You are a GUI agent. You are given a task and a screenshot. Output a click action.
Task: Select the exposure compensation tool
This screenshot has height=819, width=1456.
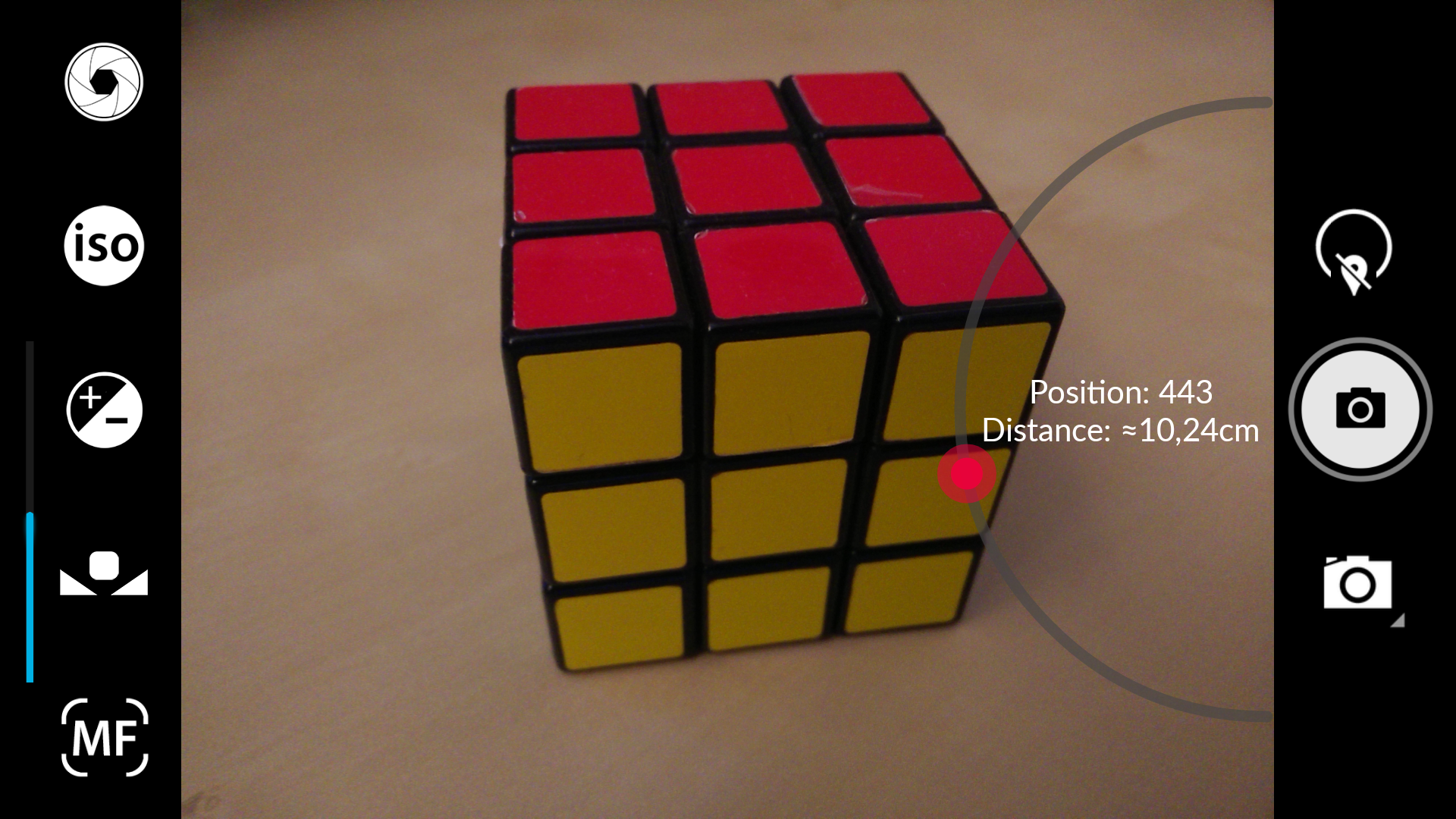click(x=102, y=409)
